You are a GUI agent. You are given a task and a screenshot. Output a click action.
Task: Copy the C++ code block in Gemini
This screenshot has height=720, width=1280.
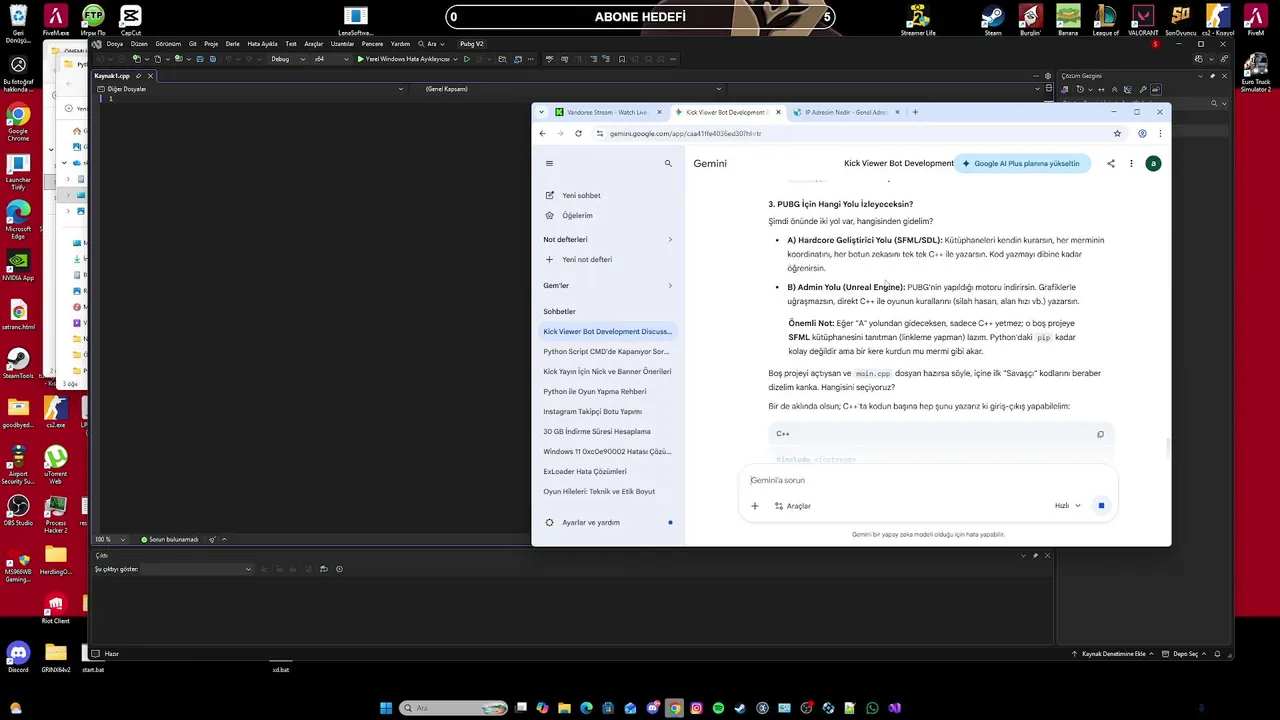coord(1100,434)
